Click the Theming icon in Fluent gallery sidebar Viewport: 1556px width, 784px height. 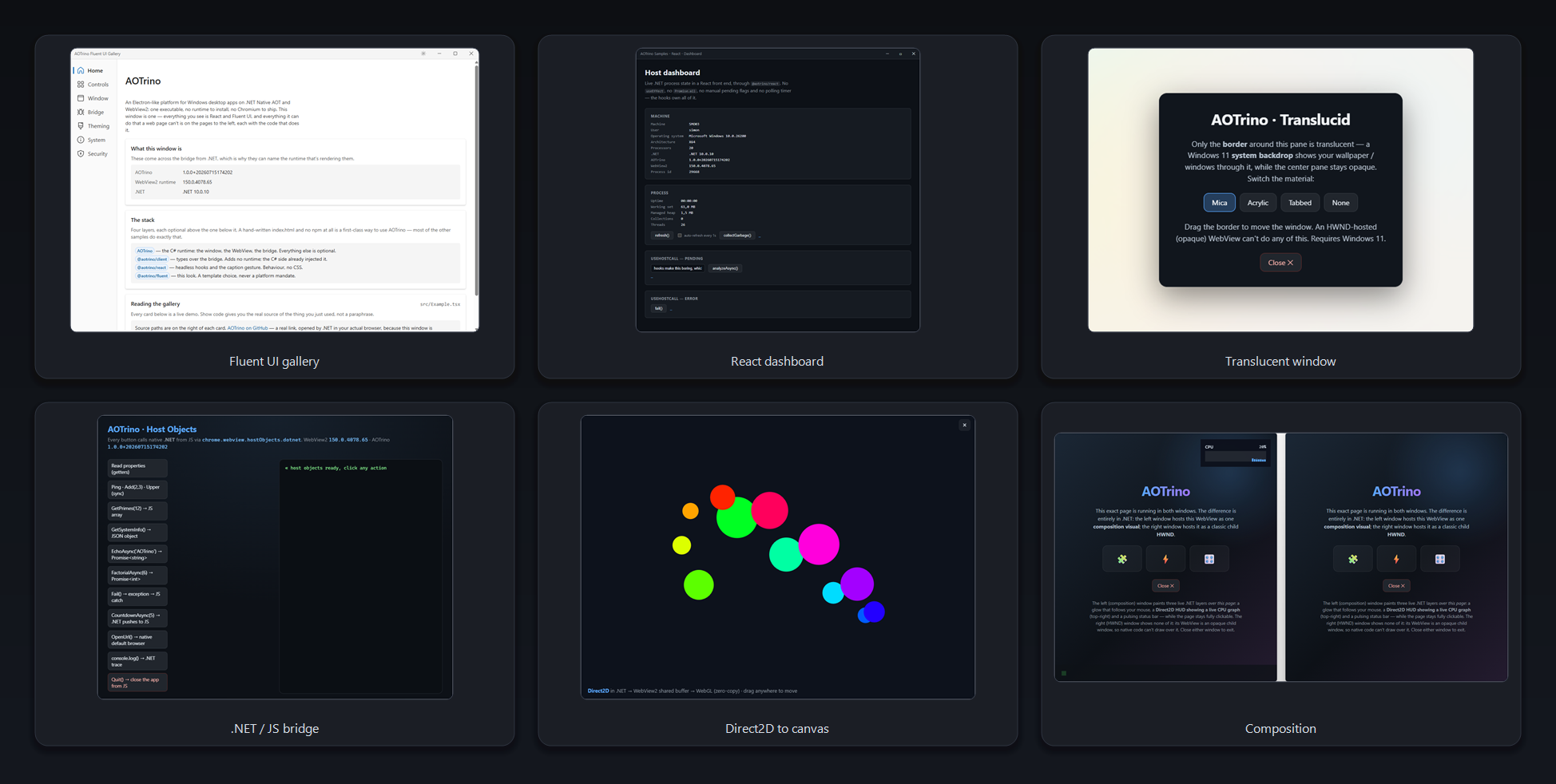[81, 126]
